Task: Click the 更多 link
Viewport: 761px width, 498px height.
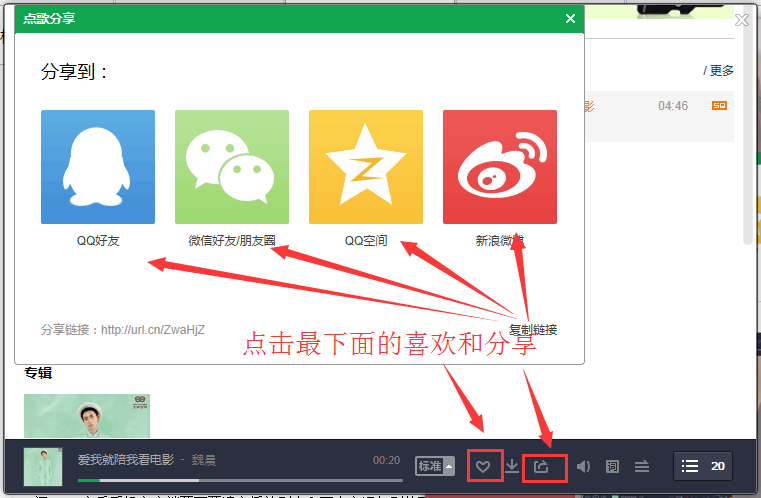Action: pyautogui.click(x=722, y=71)
